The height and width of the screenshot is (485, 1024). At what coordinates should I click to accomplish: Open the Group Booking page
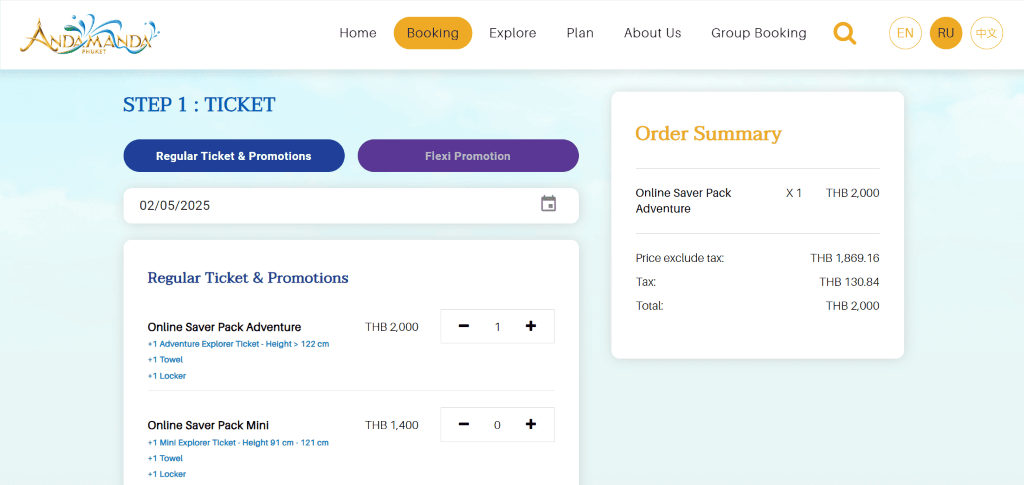click(x=759, y=33)
